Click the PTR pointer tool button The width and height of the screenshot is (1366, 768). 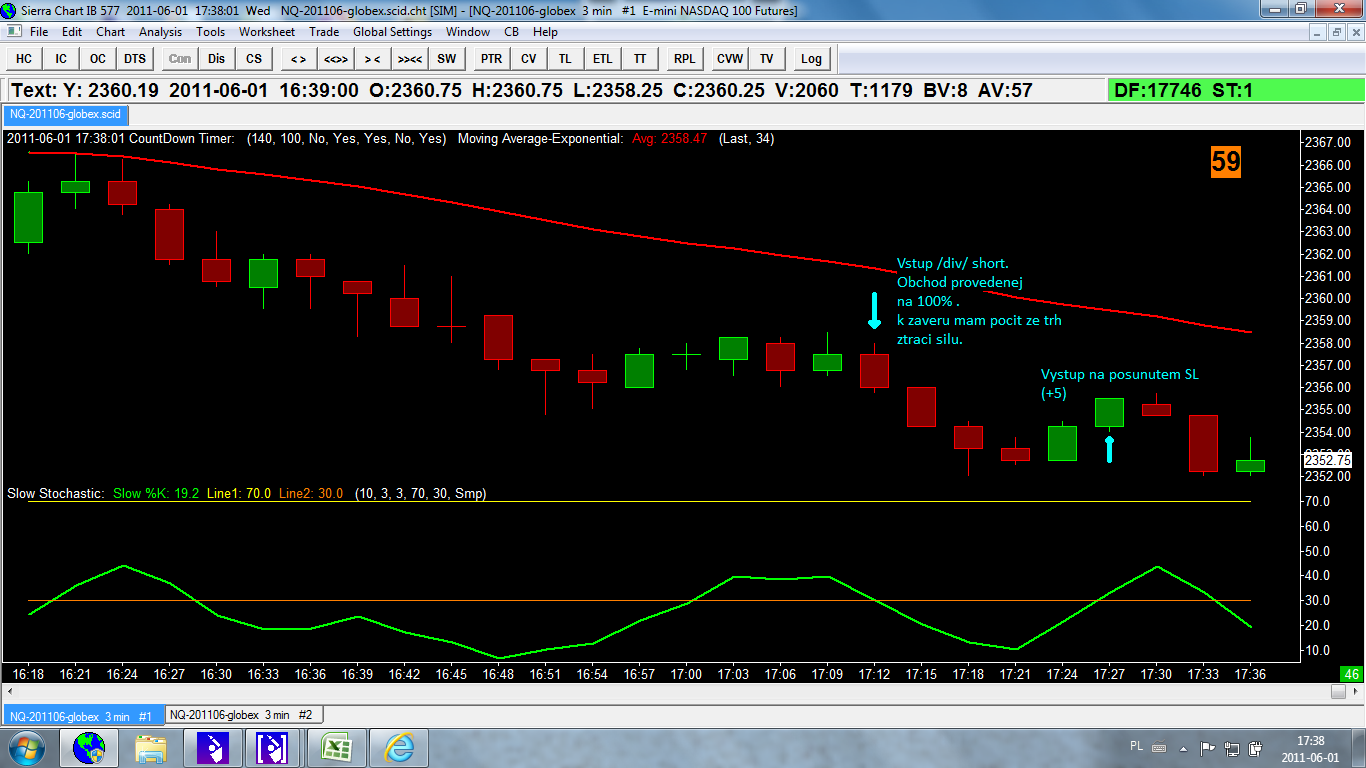(x=491, y=58)
